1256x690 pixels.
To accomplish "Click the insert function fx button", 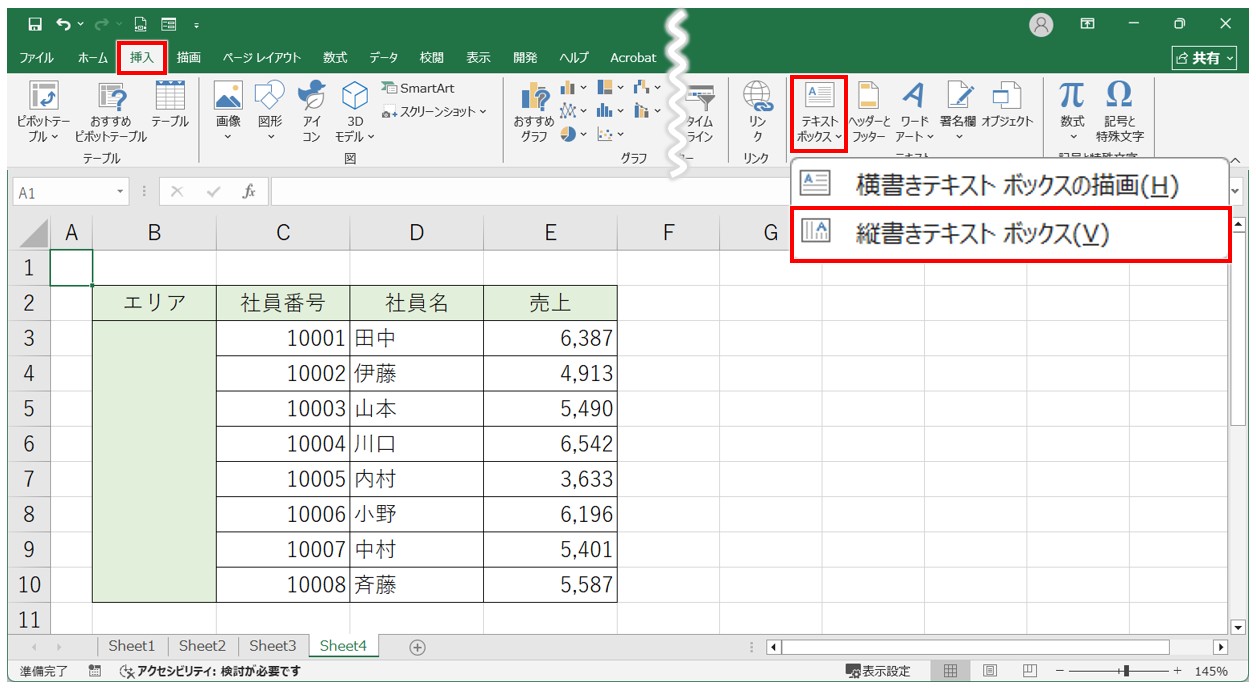I will [x=249, y=192].
